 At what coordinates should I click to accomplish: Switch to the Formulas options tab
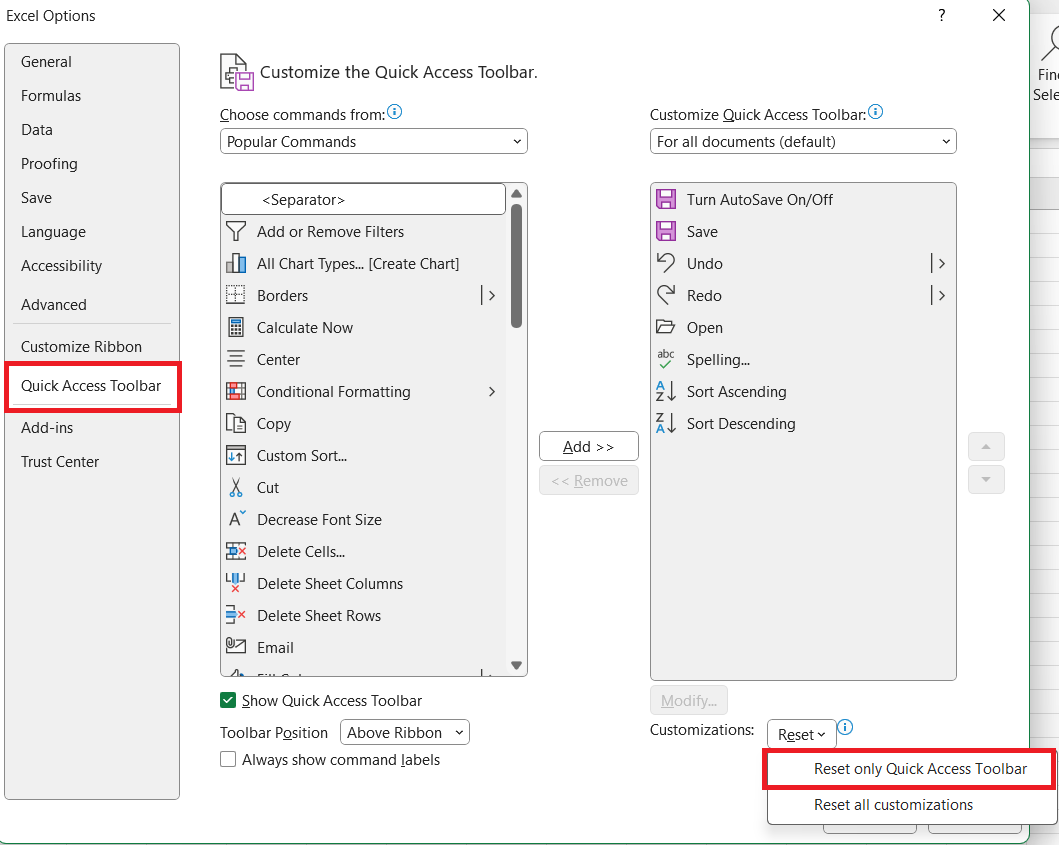tap(92, 96)
